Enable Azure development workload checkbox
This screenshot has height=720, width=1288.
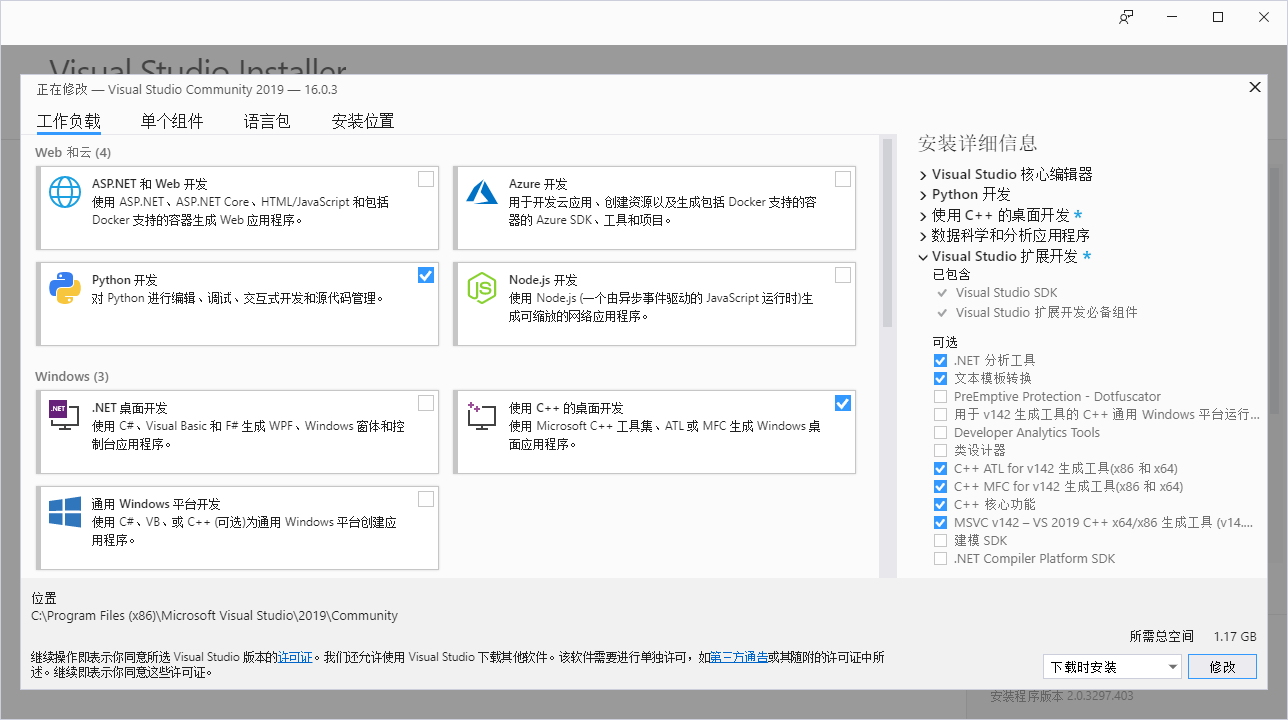[x=843, y=179]
